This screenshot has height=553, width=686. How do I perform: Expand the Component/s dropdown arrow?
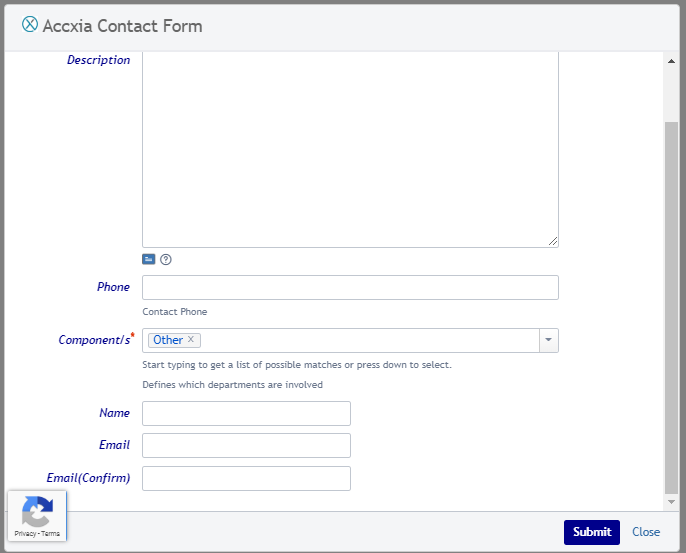[x=548, y=340]
